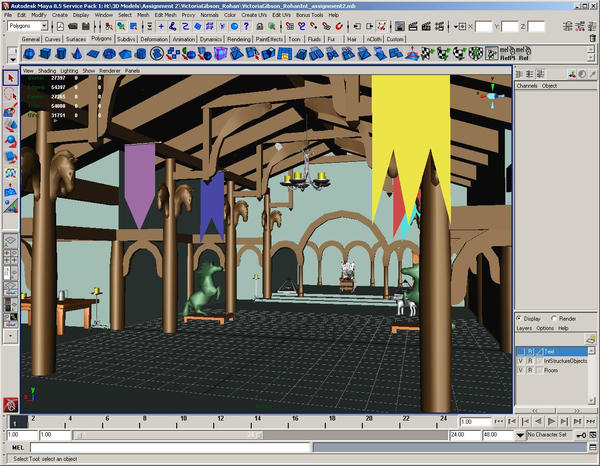Open the Create UVs menu

[x=254, y=15]
